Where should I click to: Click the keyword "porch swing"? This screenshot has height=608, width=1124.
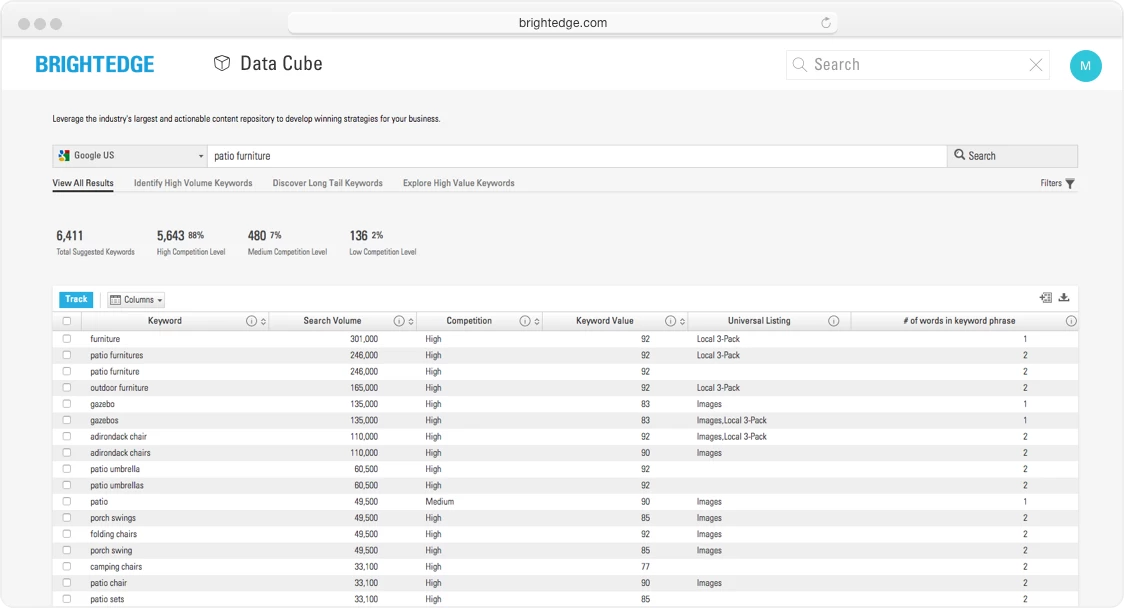(111, 551)
